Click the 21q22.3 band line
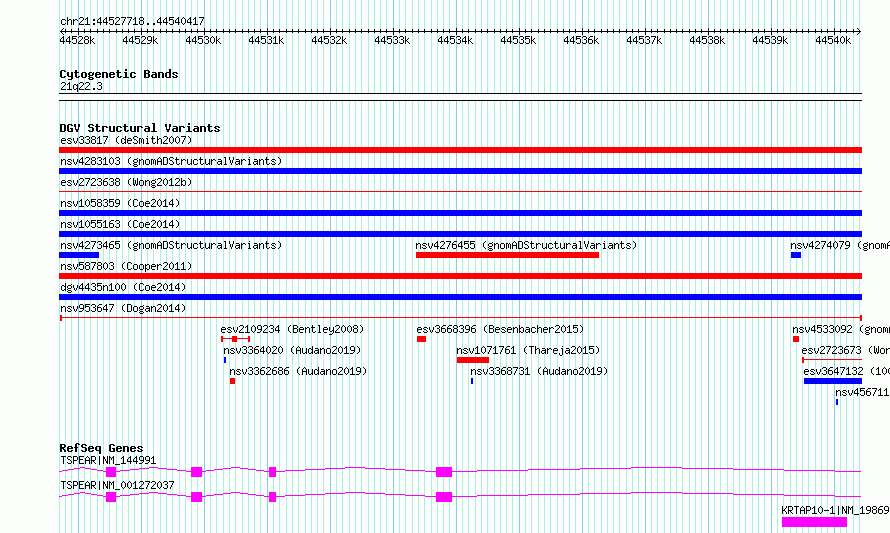The width and height of the screenshot is (890, 533). pos(460,97)
